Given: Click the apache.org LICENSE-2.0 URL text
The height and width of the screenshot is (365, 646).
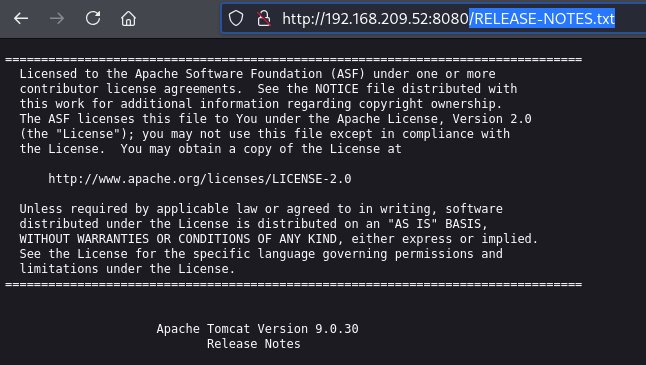Looking at the screenshot, I should (200, 179).
